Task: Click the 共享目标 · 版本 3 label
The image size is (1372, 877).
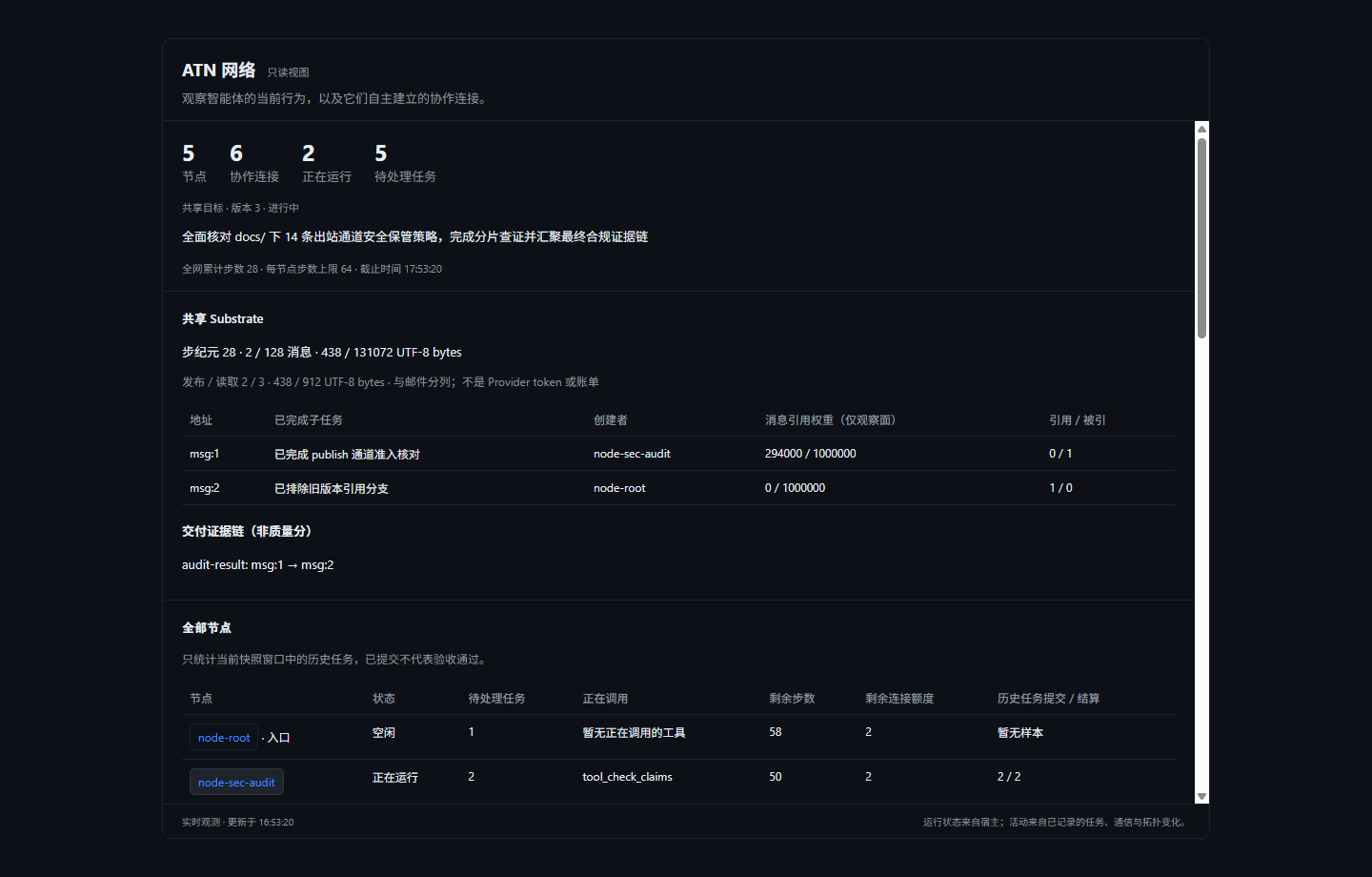Action: click(x=240, y=208)
